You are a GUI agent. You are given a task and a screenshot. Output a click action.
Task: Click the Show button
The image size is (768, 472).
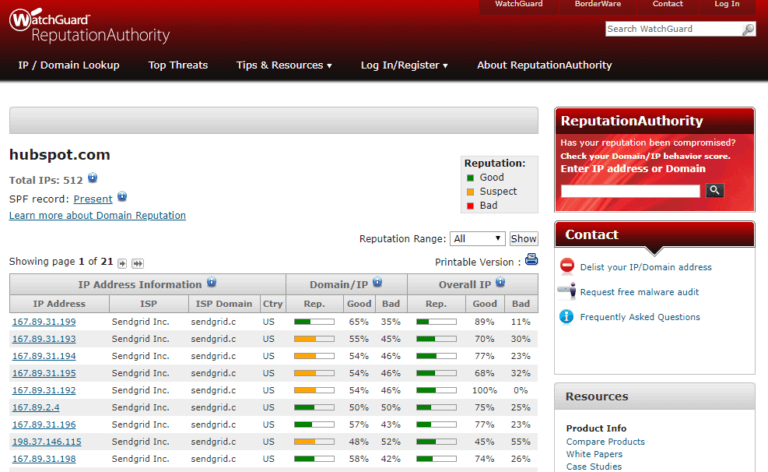point(524,238)
